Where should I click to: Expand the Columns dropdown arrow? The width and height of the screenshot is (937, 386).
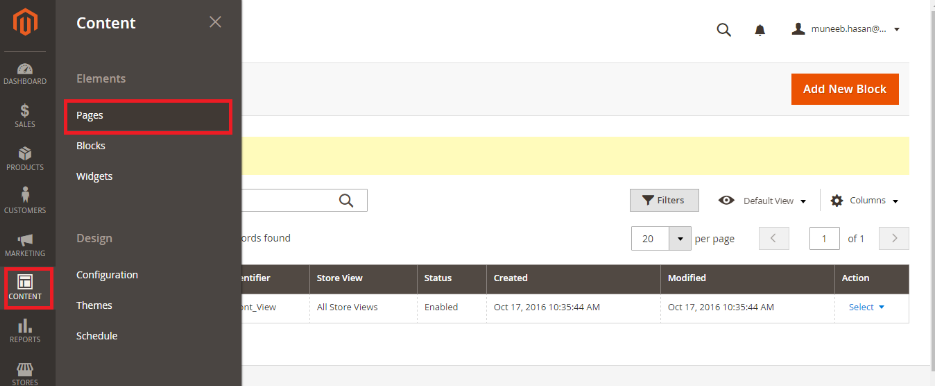895,201
